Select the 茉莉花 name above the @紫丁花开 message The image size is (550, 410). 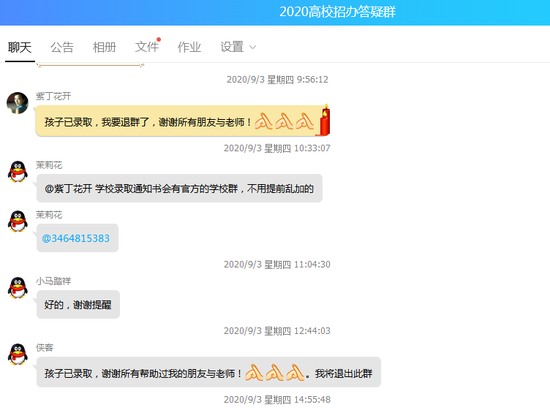coord(49,165)
